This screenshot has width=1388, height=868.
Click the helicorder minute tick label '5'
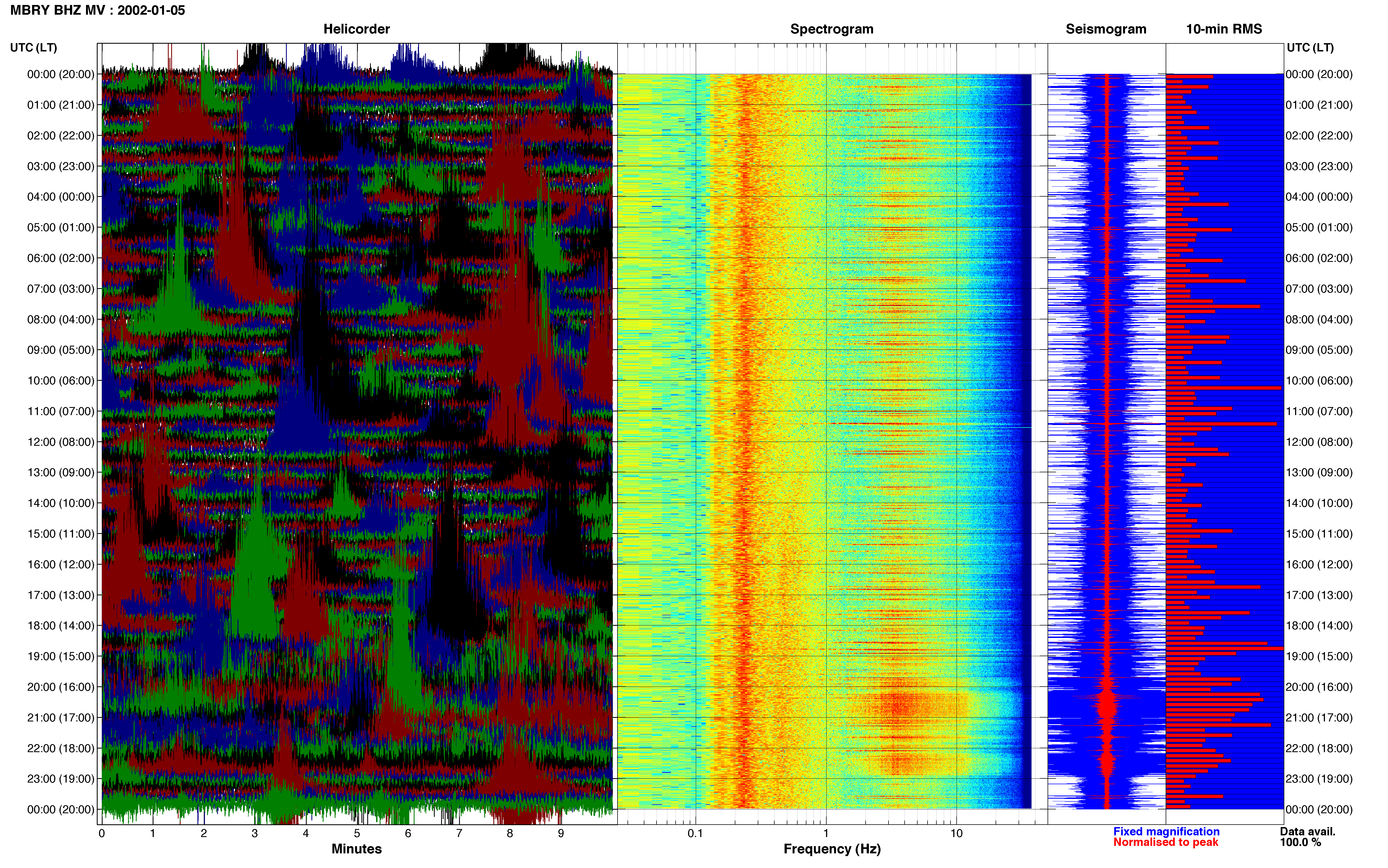(357, 833)
